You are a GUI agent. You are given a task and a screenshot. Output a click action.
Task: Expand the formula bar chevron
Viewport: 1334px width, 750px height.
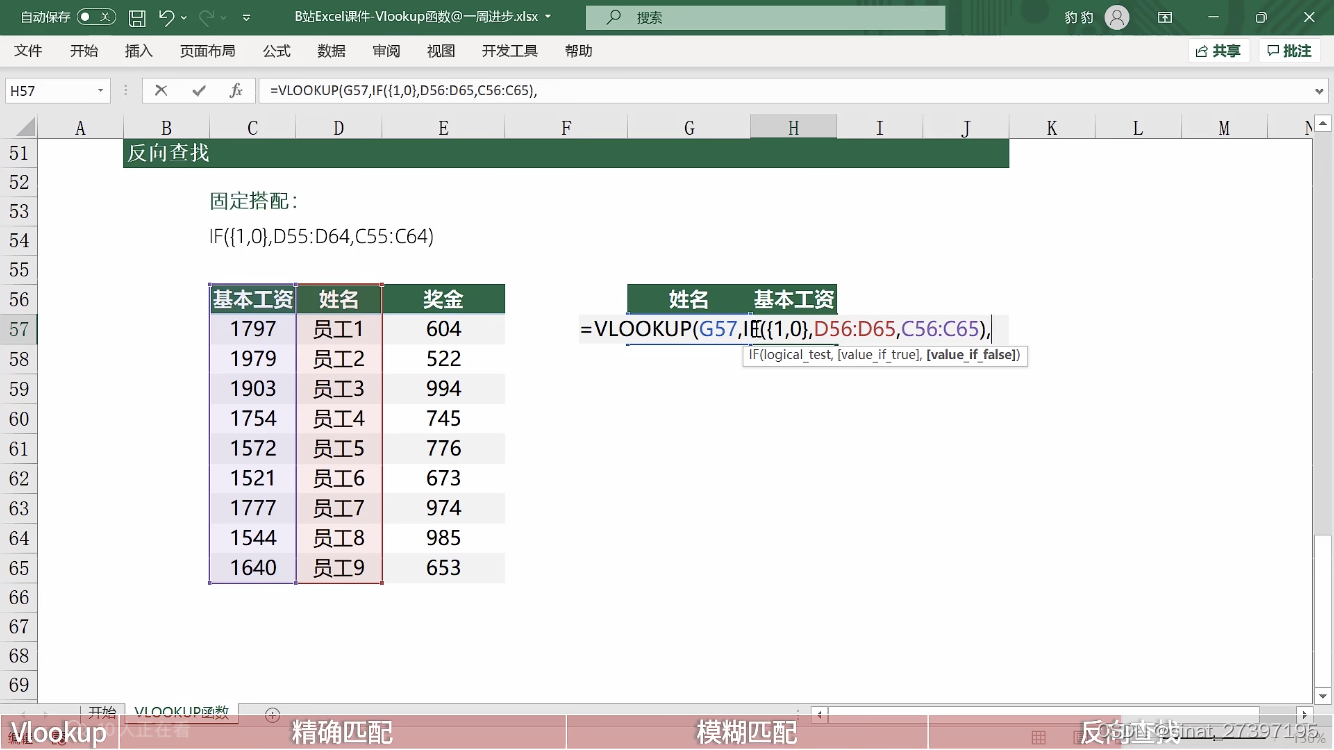(1320, 91)
